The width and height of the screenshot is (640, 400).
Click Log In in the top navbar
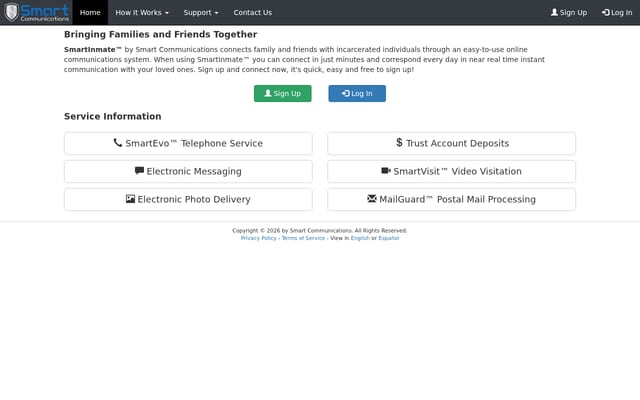pos(617,12)
